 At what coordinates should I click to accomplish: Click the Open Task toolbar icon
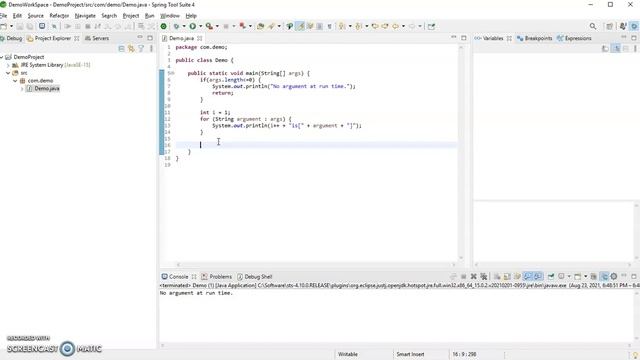point(260,27)
